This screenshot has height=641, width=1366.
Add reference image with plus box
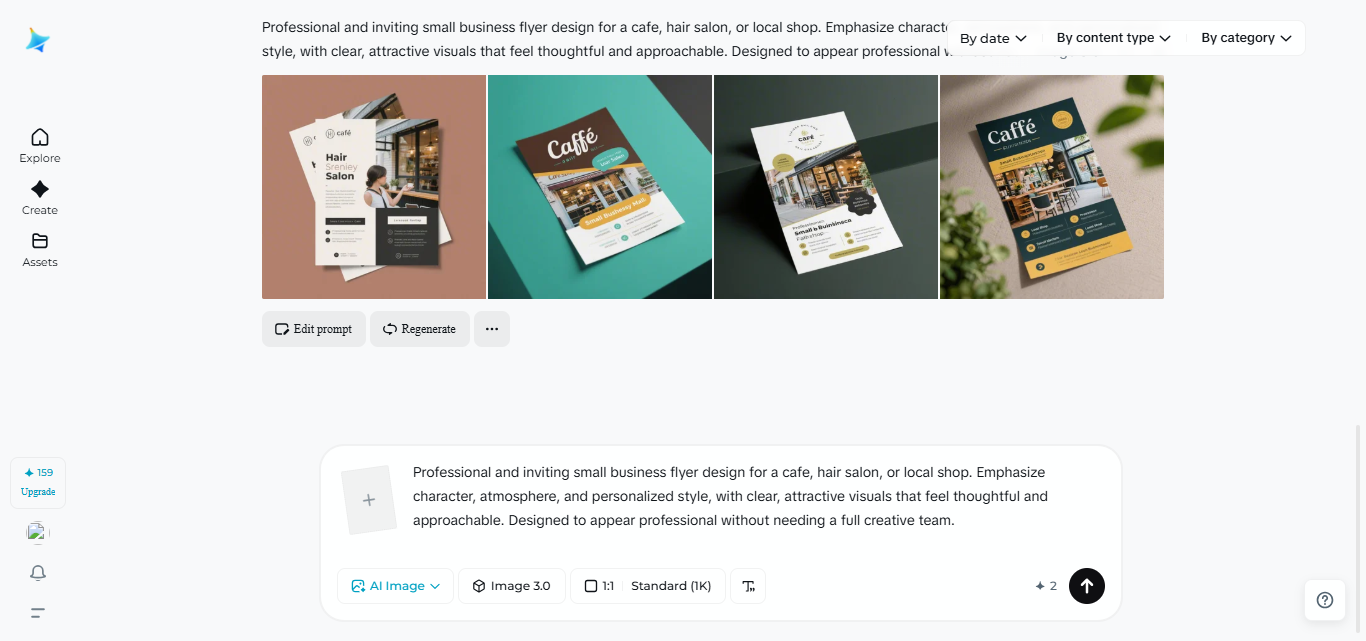click(x=368, y=499)
